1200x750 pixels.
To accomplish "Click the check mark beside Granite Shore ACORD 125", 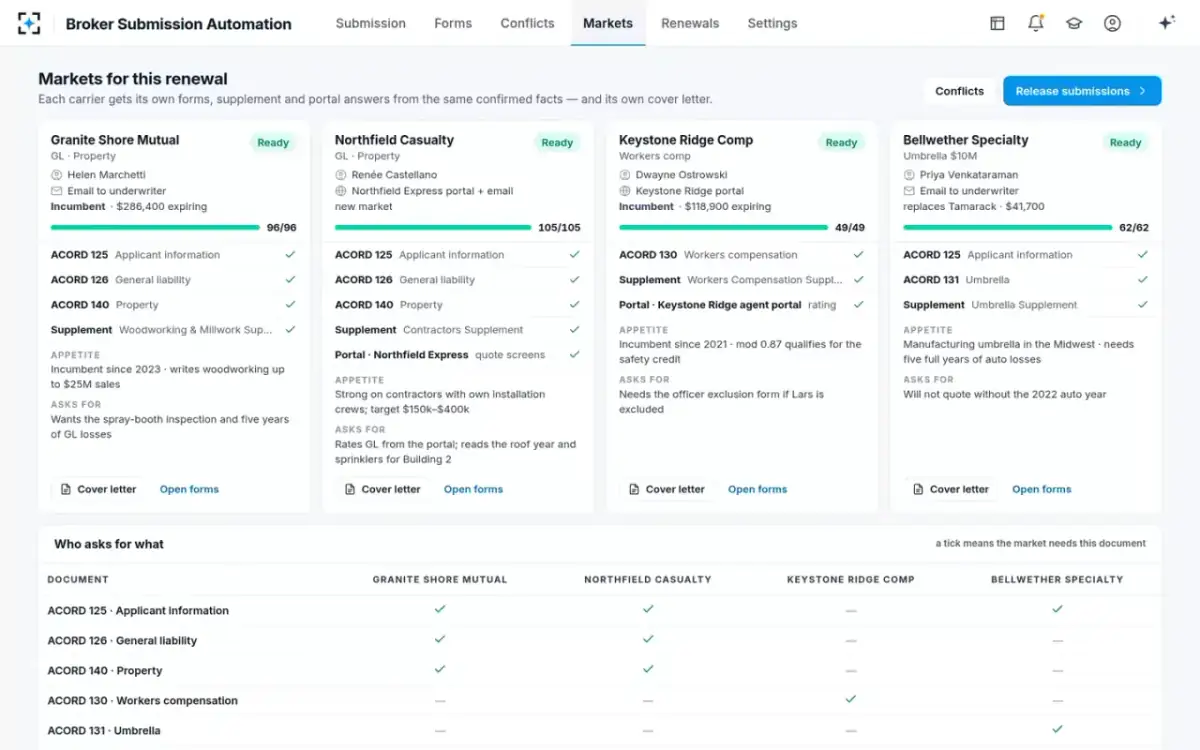I will click(290, 255).
